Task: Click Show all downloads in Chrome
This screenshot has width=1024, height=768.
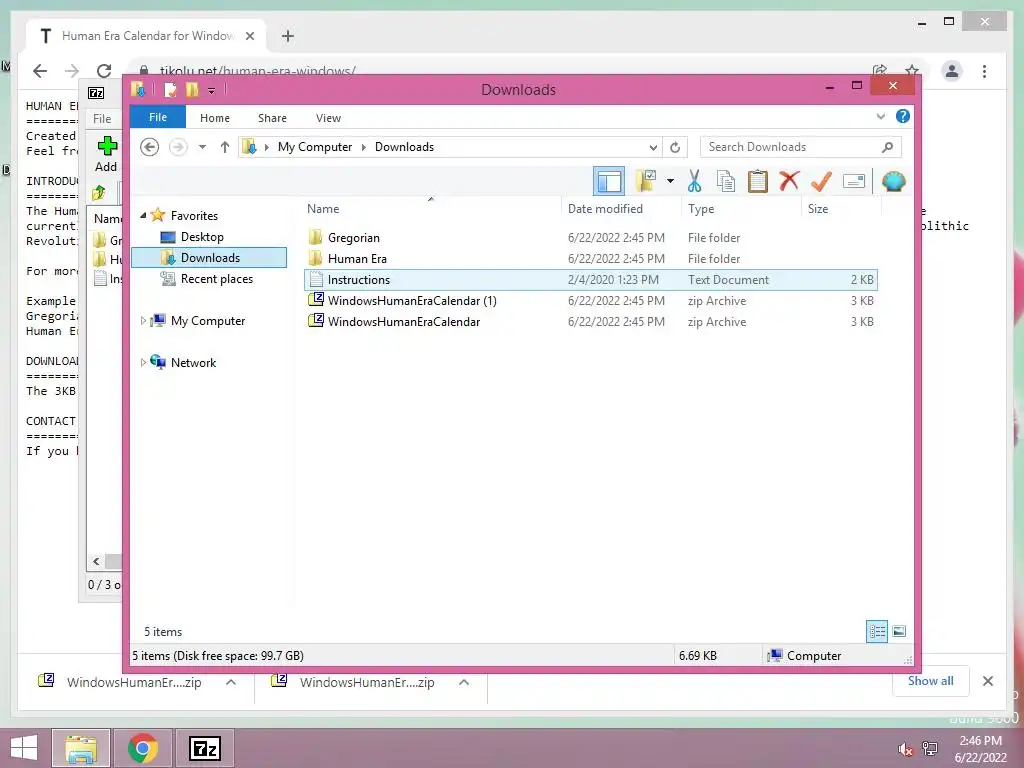Action: 931,681
